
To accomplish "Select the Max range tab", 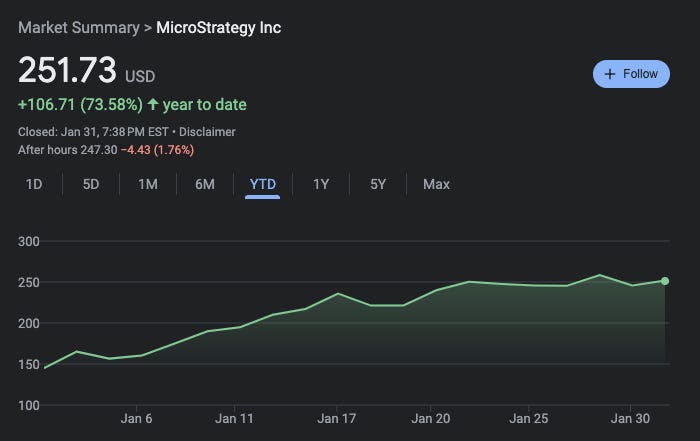I will [436, 184].
